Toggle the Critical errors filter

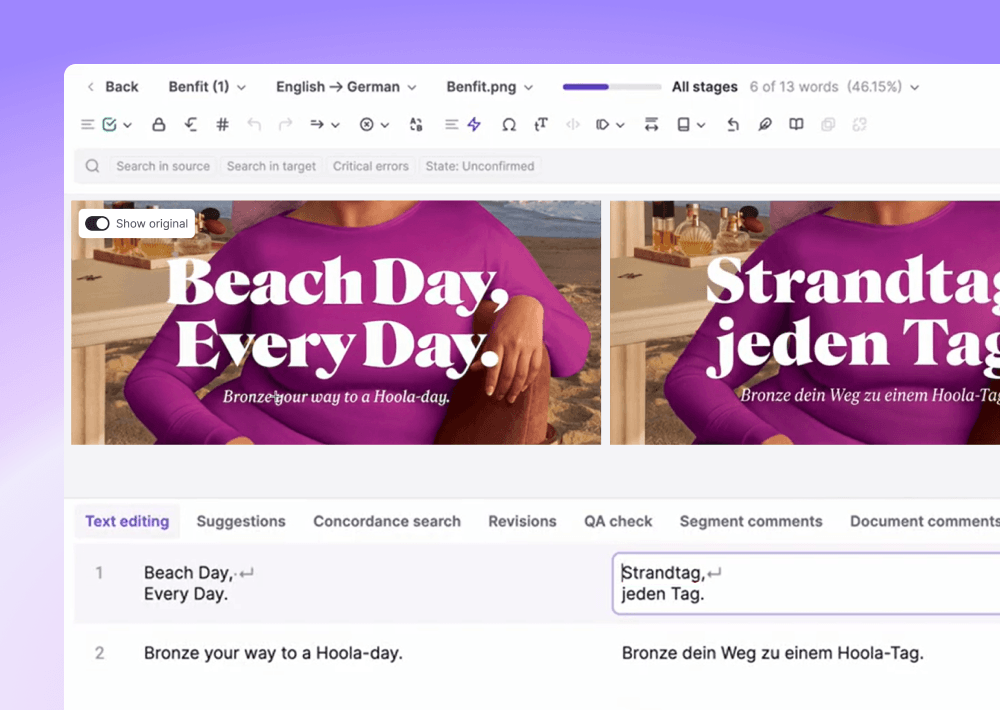click(x=370, y=166)
